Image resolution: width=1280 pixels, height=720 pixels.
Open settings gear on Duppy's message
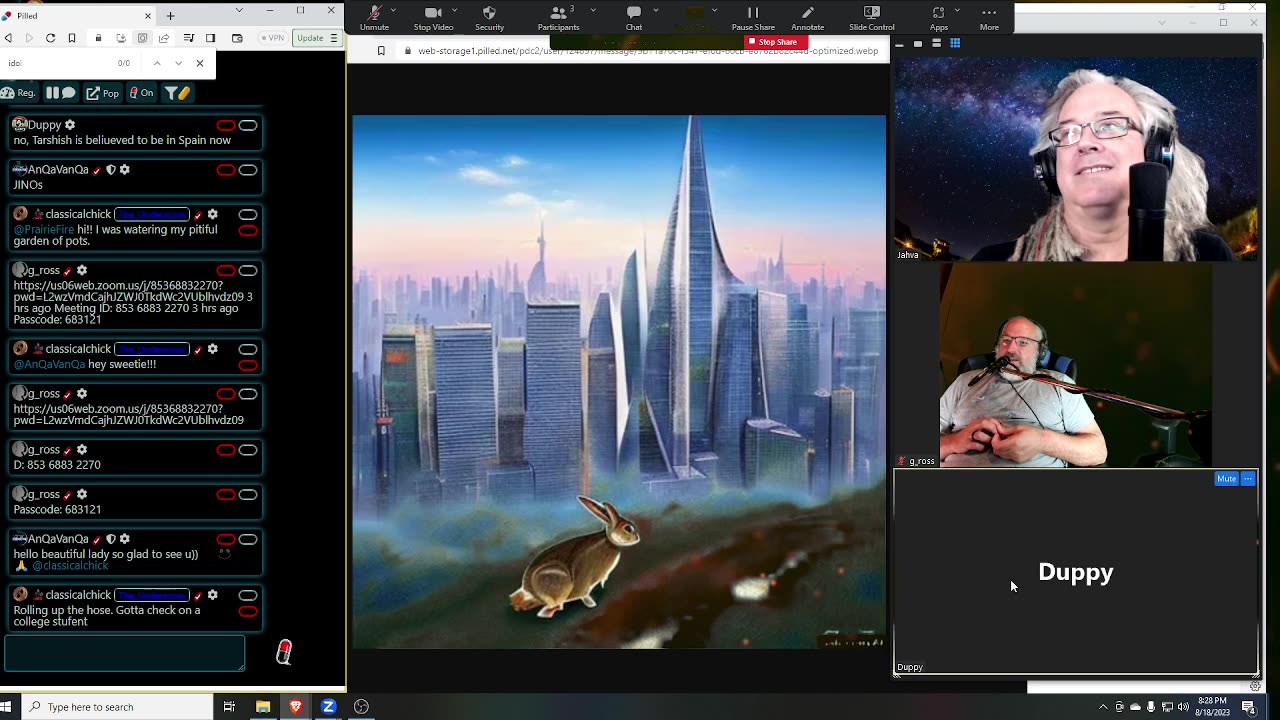click(x=70, y=125)
